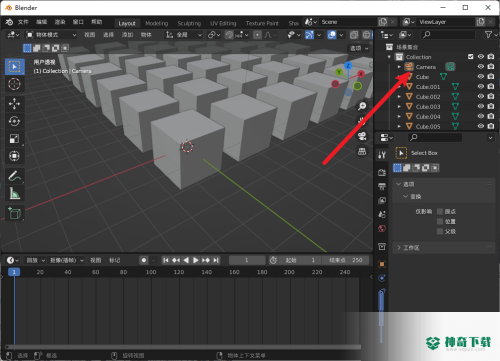500x361 pixels.
Task: Switch to the Sculpting workspace tab
Action: click(189, 23)
